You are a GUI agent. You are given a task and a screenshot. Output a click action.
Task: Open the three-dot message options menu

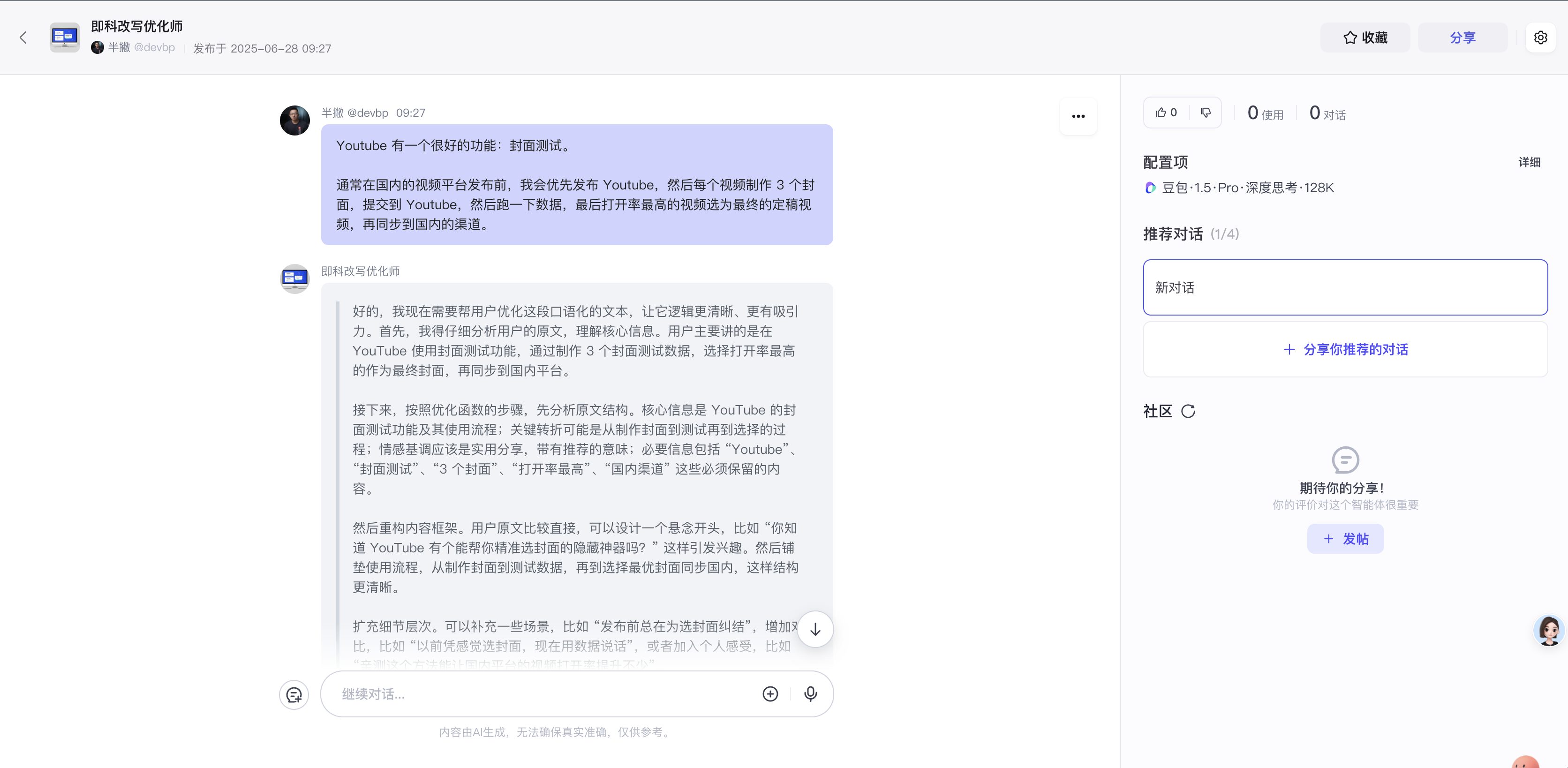pos(1078,116)
